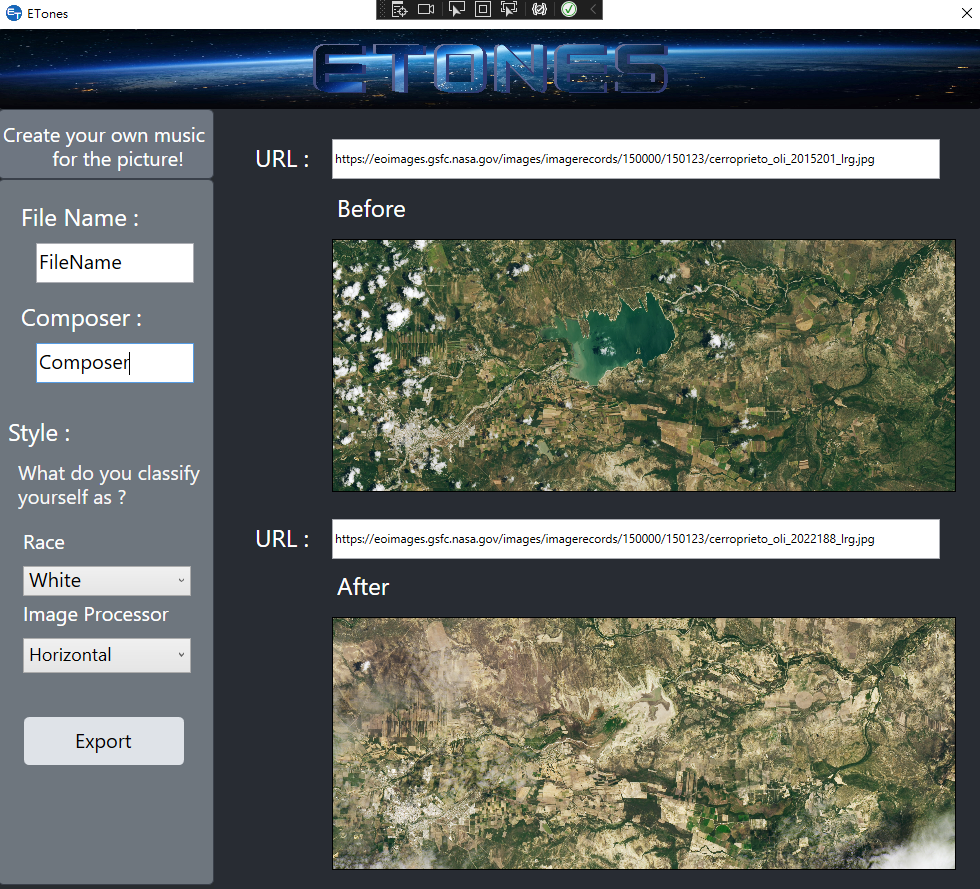Click the ETONES banner logo
Screen dimensions: 980x889
(x=490, y=68)
